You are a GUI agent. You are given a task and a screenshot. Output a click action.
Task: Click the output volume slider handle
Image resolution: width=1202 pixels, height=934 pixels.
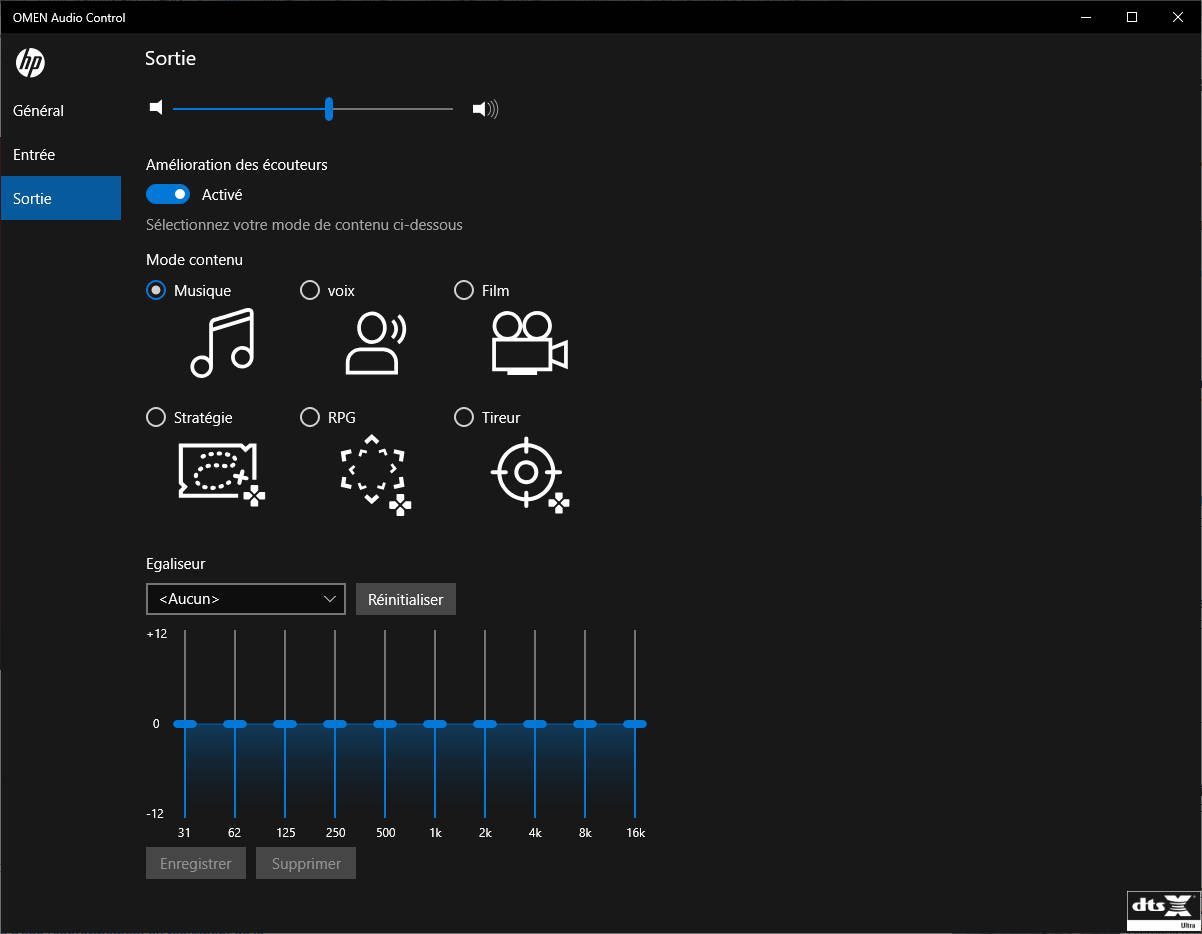click(329, 109)
